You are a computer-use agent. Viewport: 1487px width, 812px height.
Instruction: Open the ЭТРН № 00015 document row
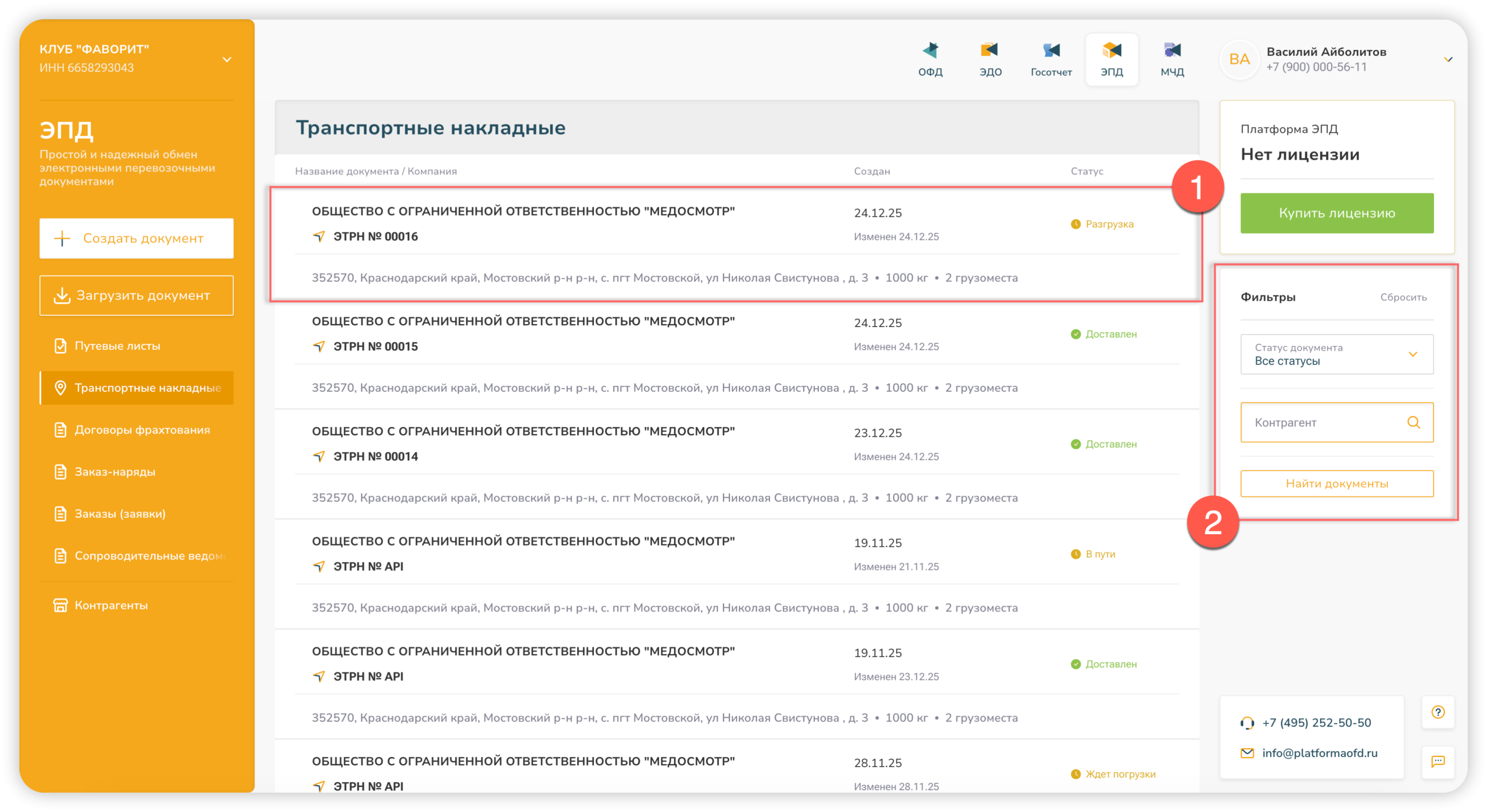point(375,346)
